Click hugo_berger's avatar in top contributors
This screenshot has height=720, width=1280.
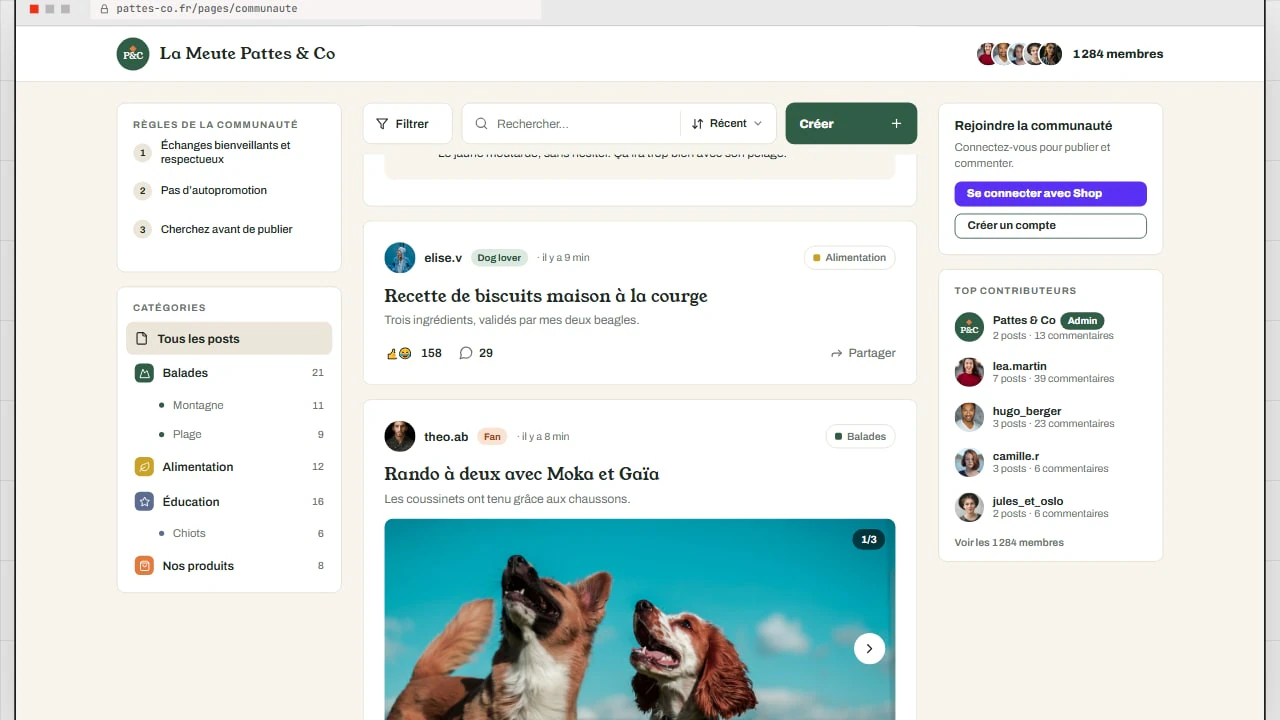[969, 417]
